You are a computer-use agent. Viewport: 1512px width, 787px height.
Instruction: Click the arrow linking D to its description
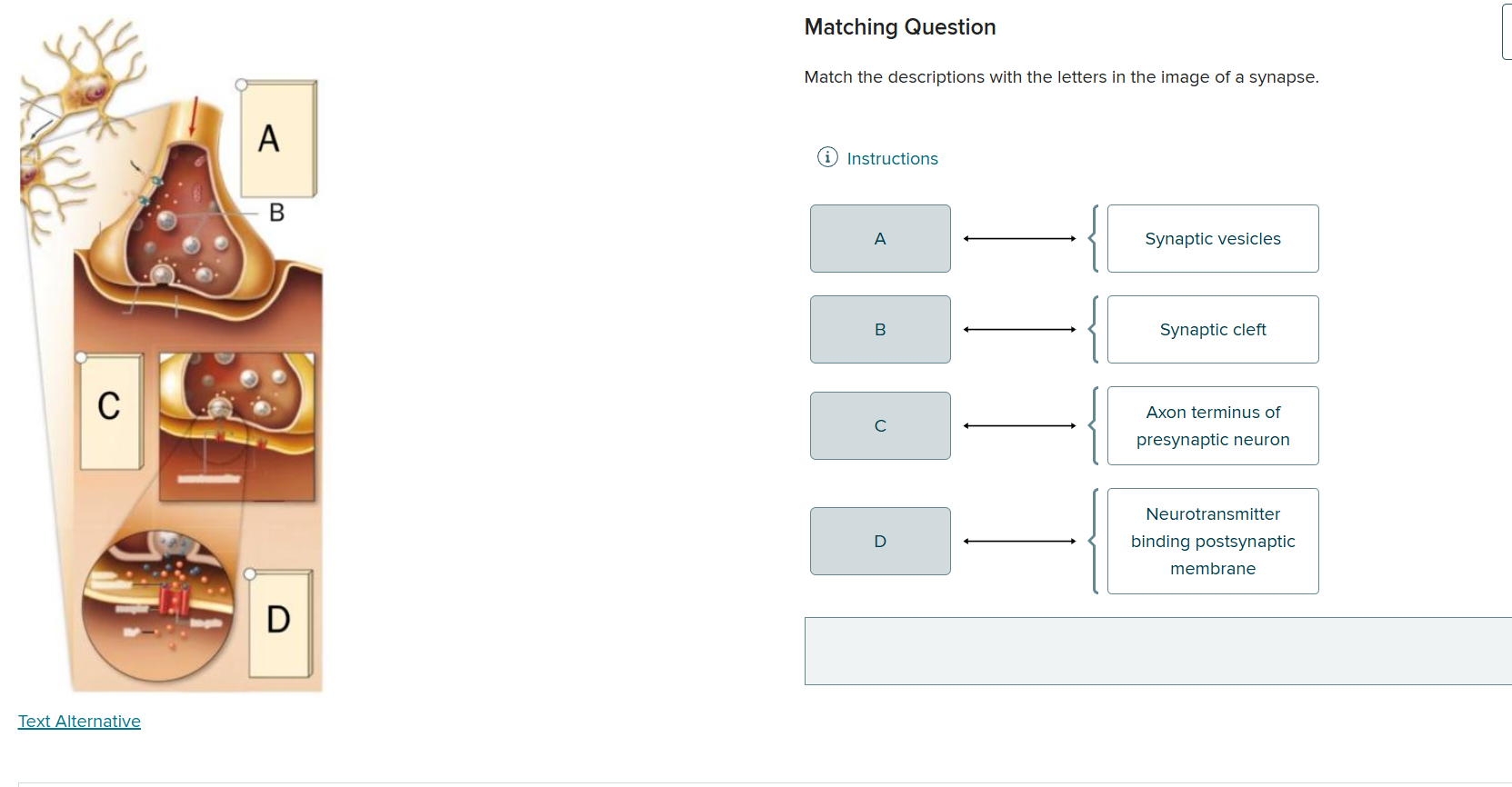[1018, 541]
